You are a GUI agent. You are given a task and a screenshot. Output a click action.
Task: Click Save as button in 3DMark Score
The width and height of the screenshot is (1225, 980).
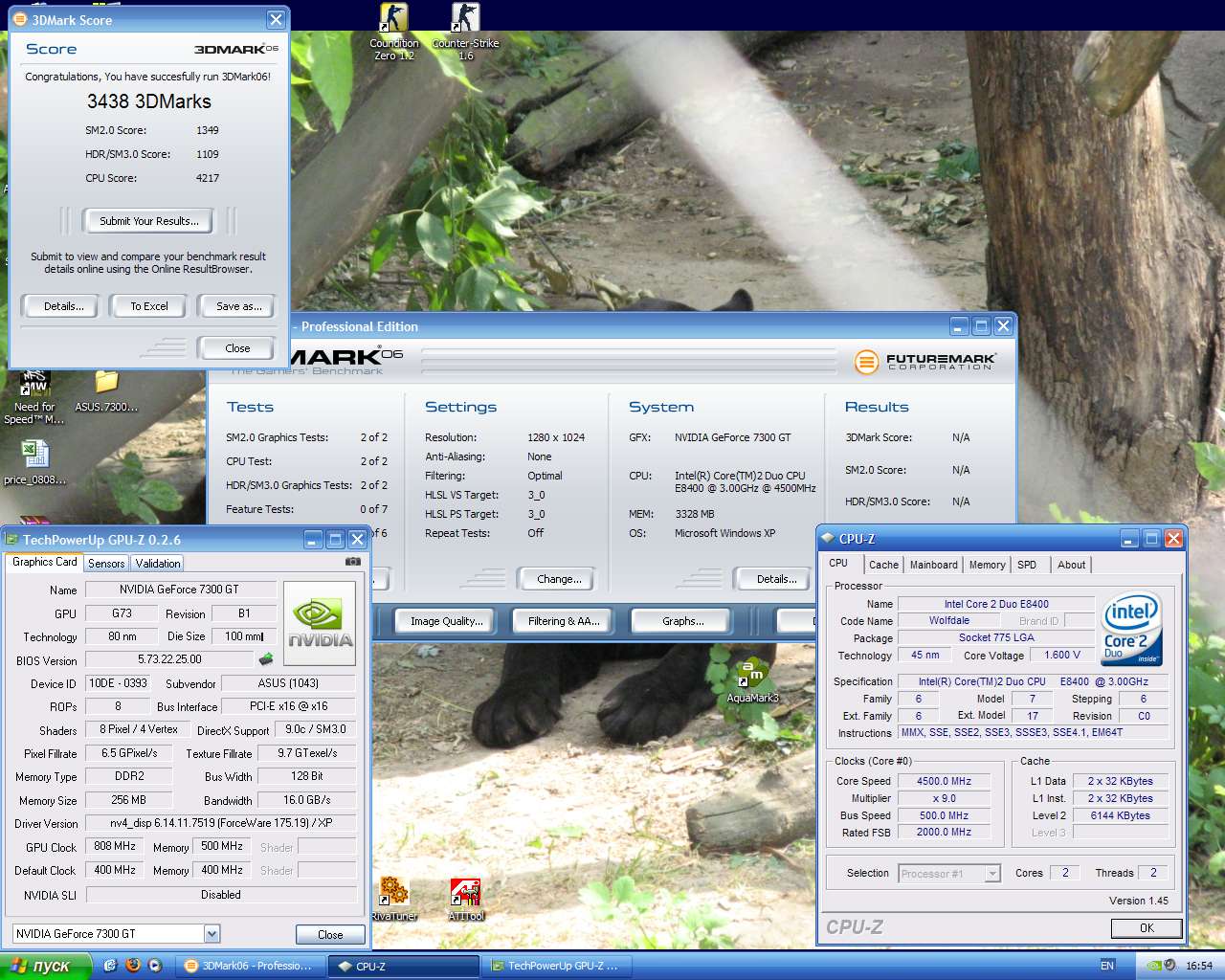pos(238,306)
